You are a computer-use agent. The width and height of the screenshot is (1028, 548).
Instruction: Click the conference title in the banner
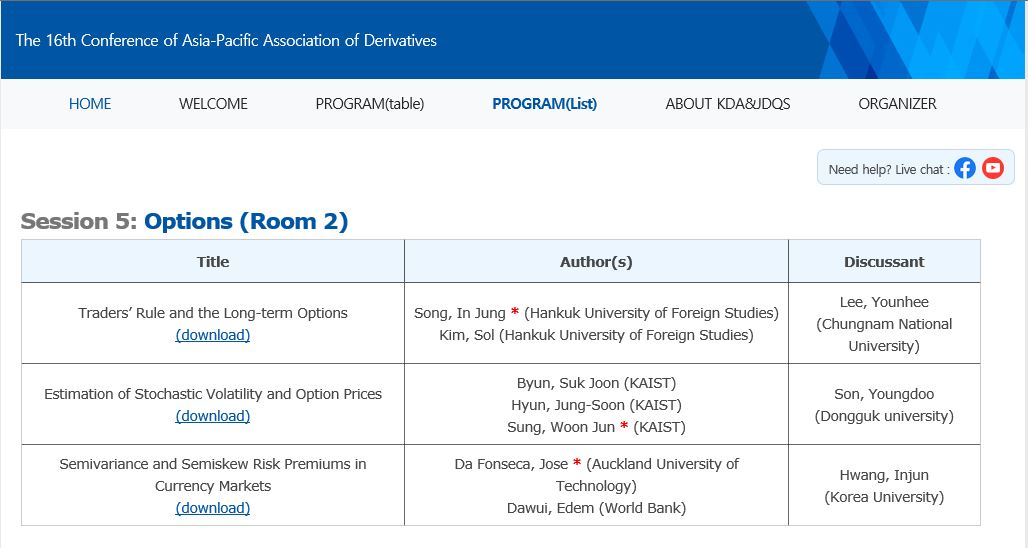pyautogui.click(x=226, y=40)
